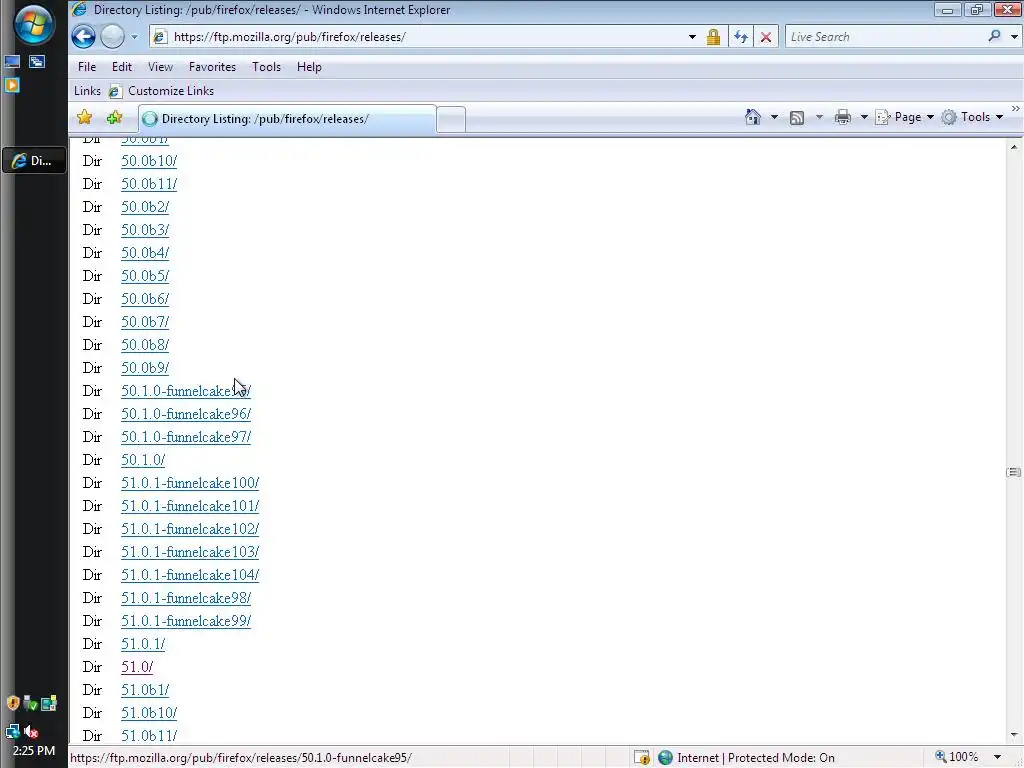Click the vertical scrollbar down arrow
Viewport: 1024px width, 768px height.
1014,735
